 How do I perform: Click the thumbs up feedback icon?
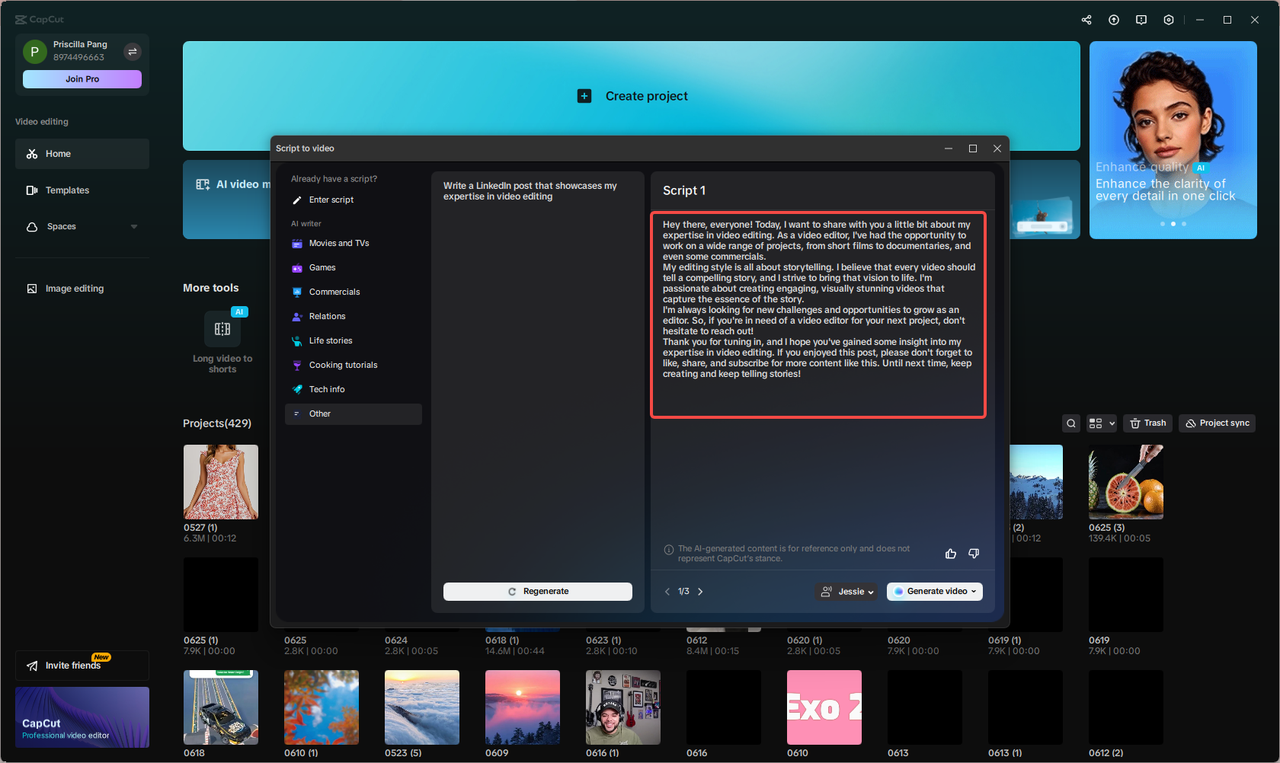(x=950, y=553)
